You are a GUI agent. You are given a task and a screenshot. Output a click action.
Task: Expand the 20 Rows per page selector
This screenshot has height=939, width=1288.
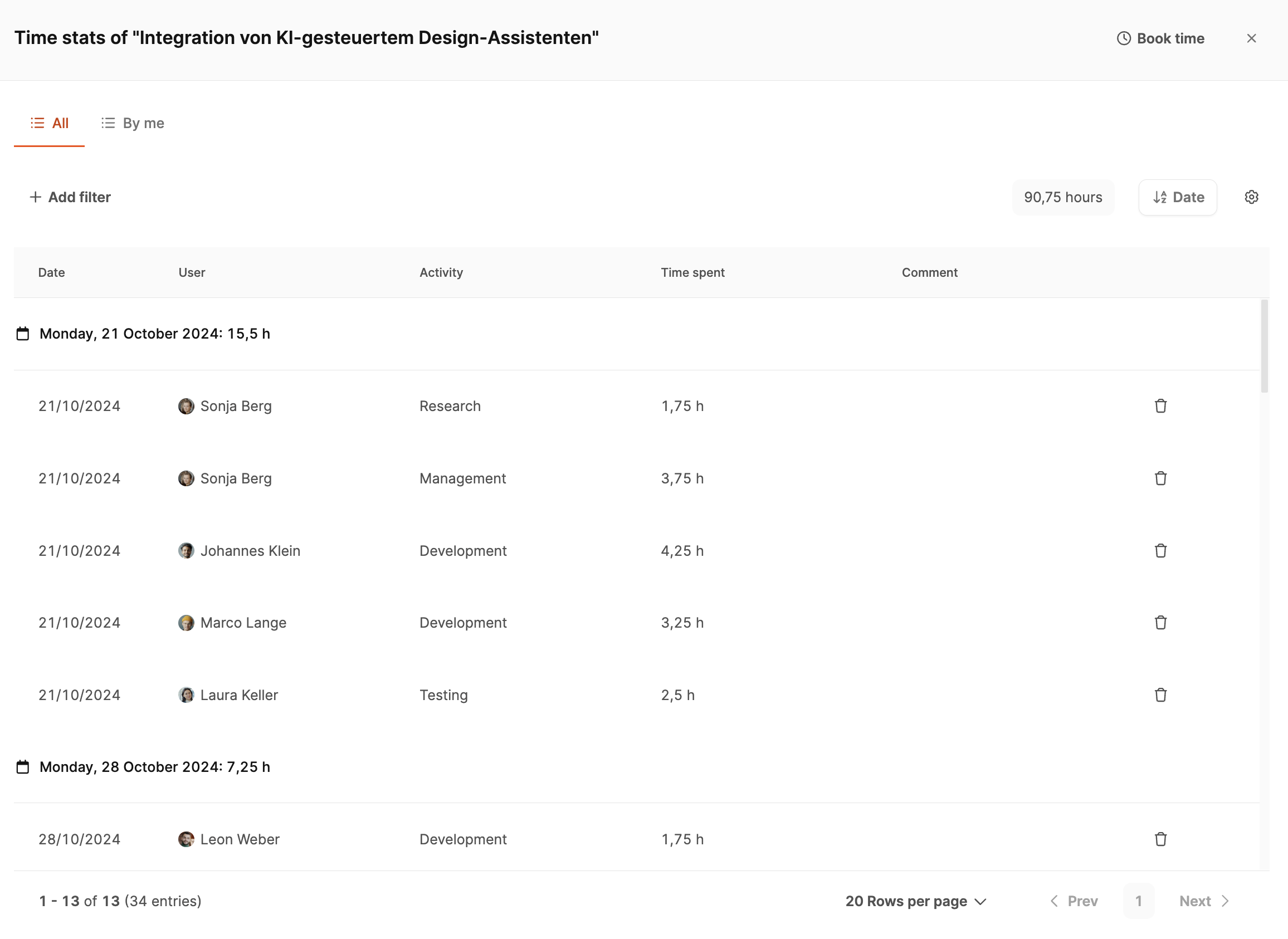(915, 901)
